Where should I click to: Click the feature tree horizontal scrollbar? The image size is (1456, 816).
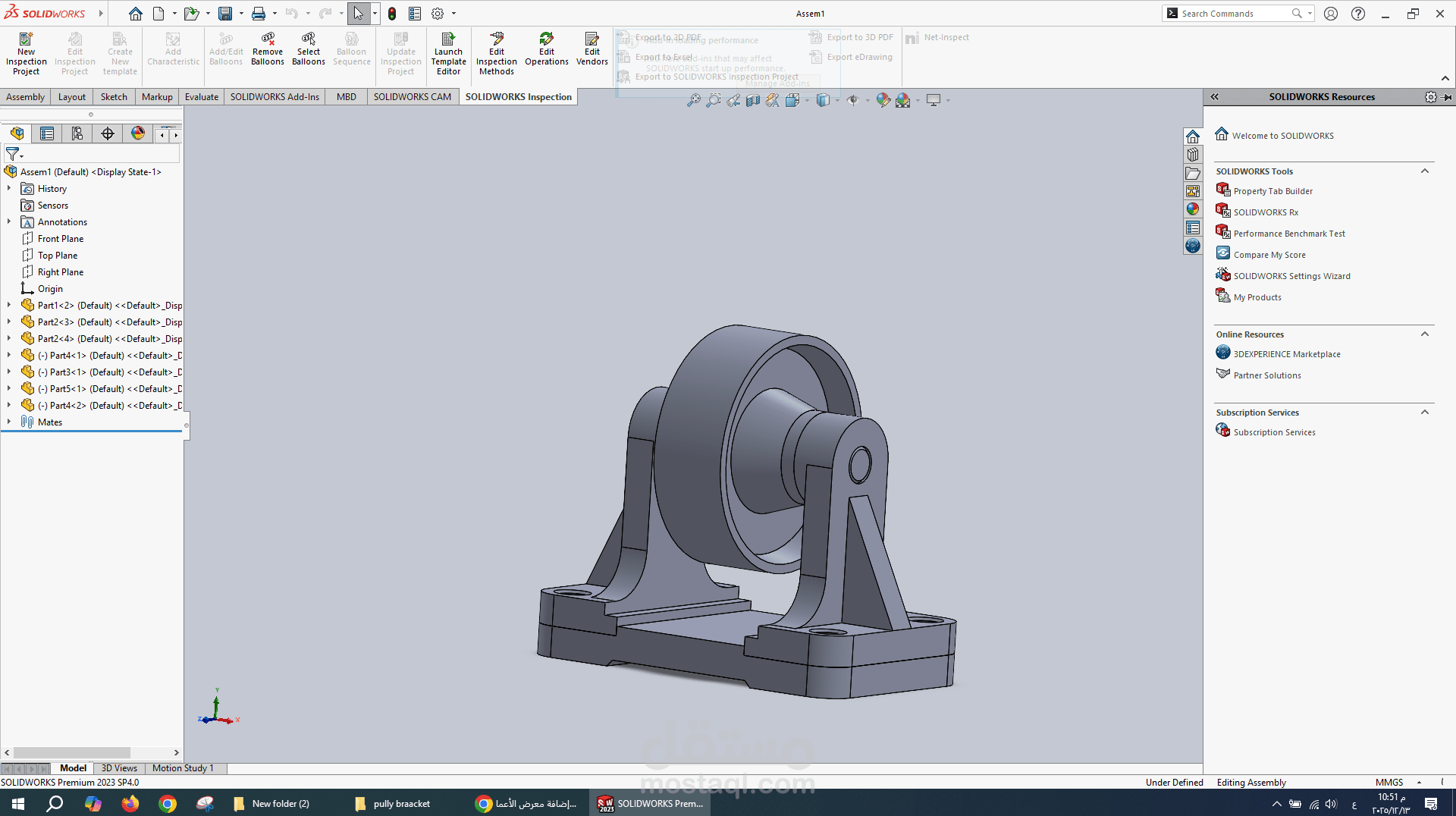[x=72, y=753]
